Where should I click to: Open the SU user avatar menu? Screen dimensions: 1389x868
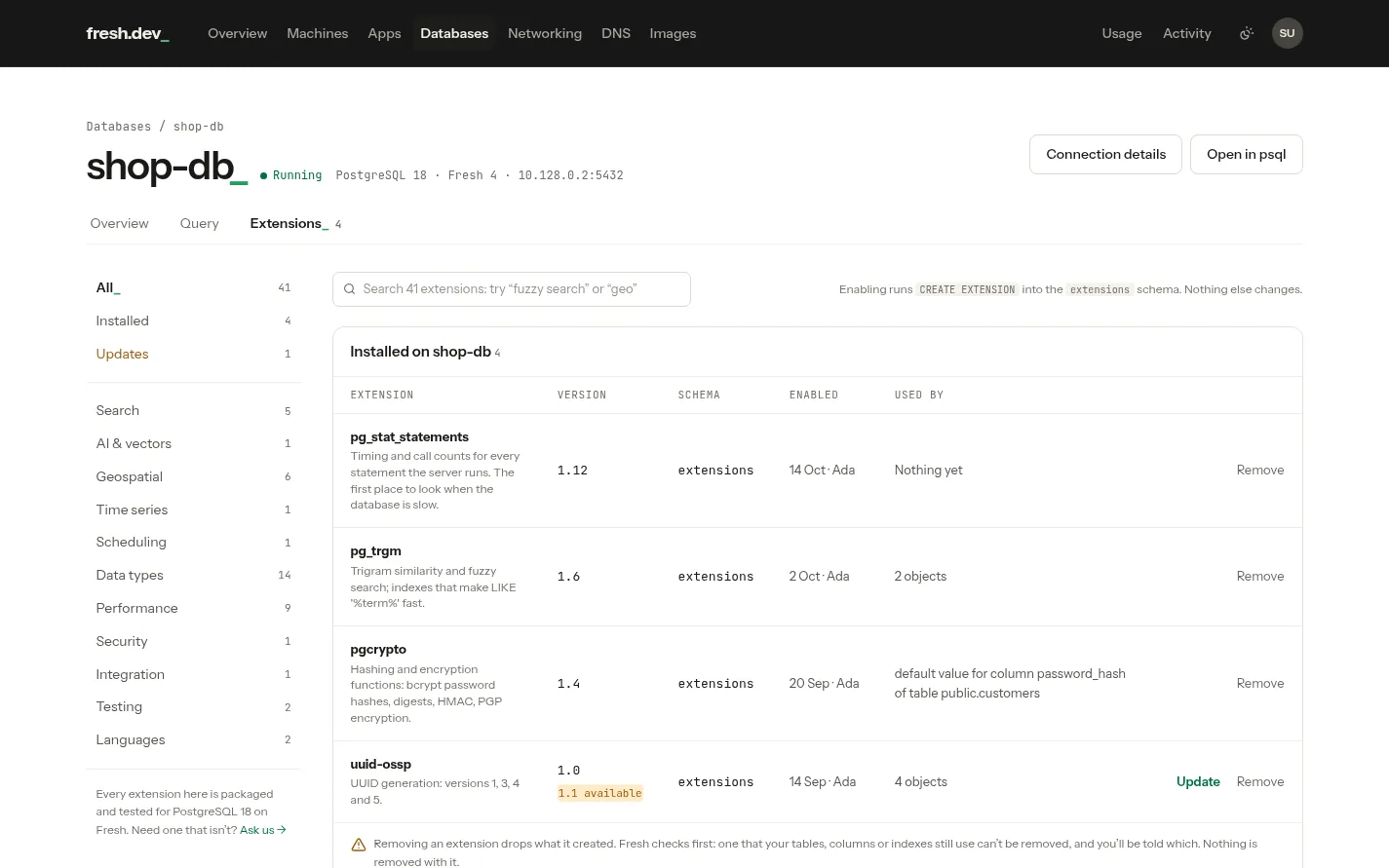click(1287, 33)
